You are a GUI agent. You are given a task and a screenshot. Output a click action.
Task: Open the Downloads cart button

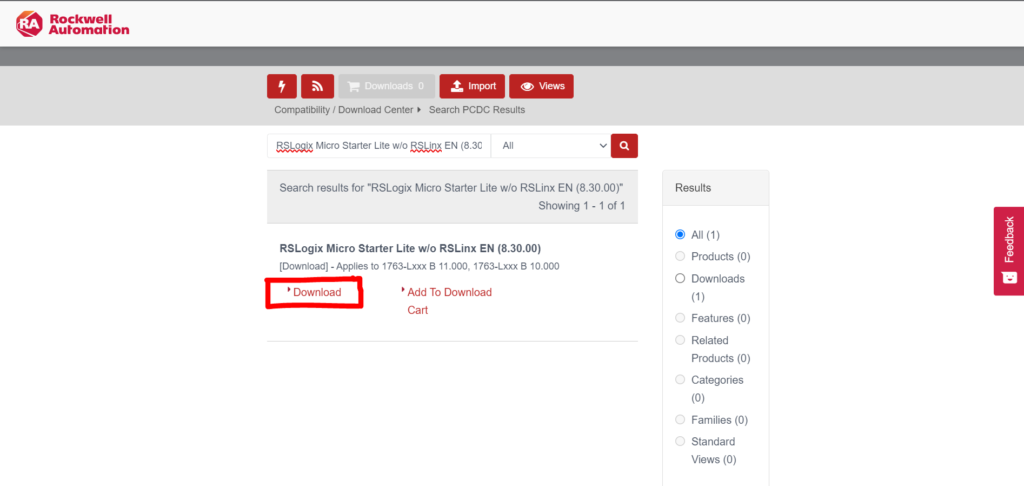click(x=387, y=86)
